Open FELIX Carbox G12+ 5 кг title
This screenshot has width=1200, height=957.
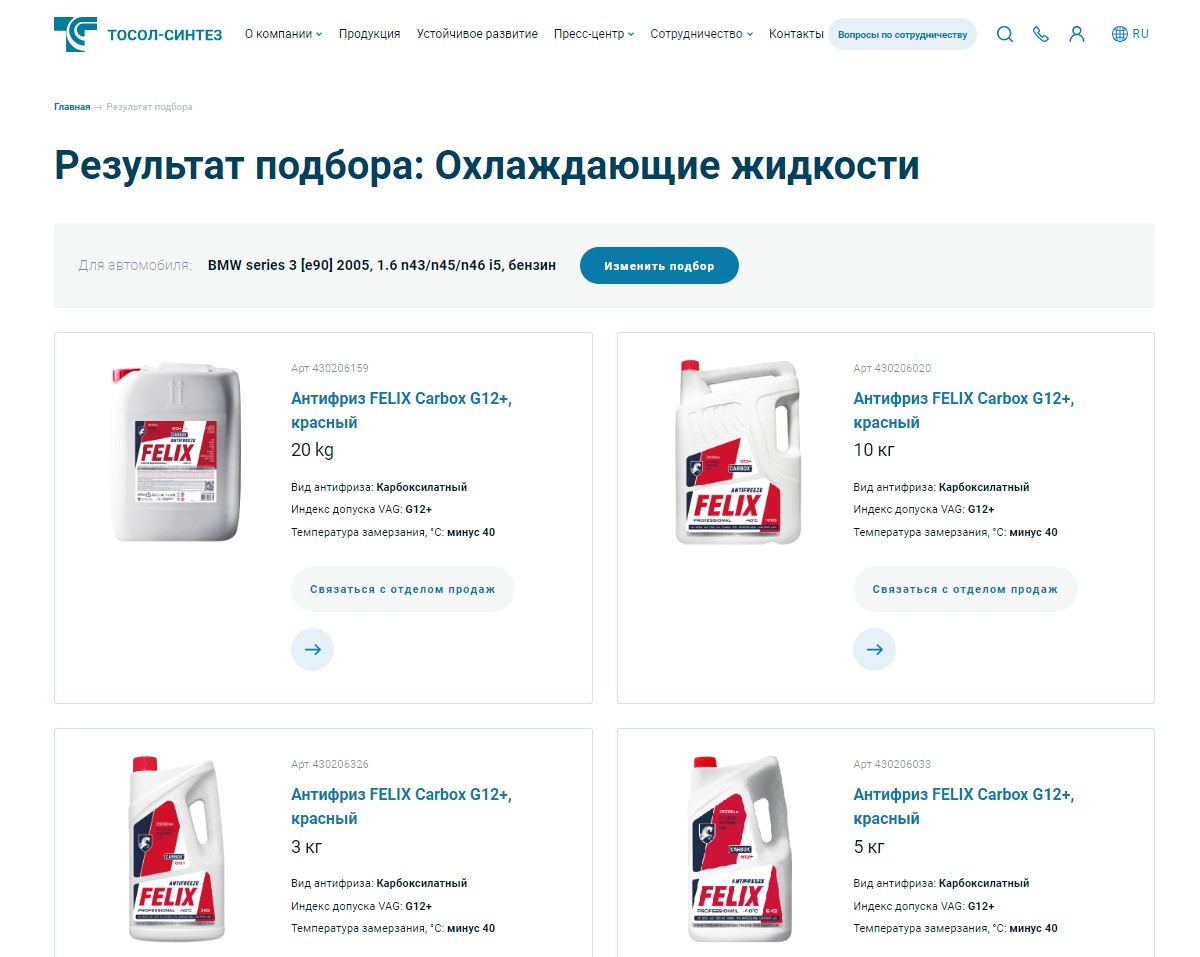tap(963, 806)
